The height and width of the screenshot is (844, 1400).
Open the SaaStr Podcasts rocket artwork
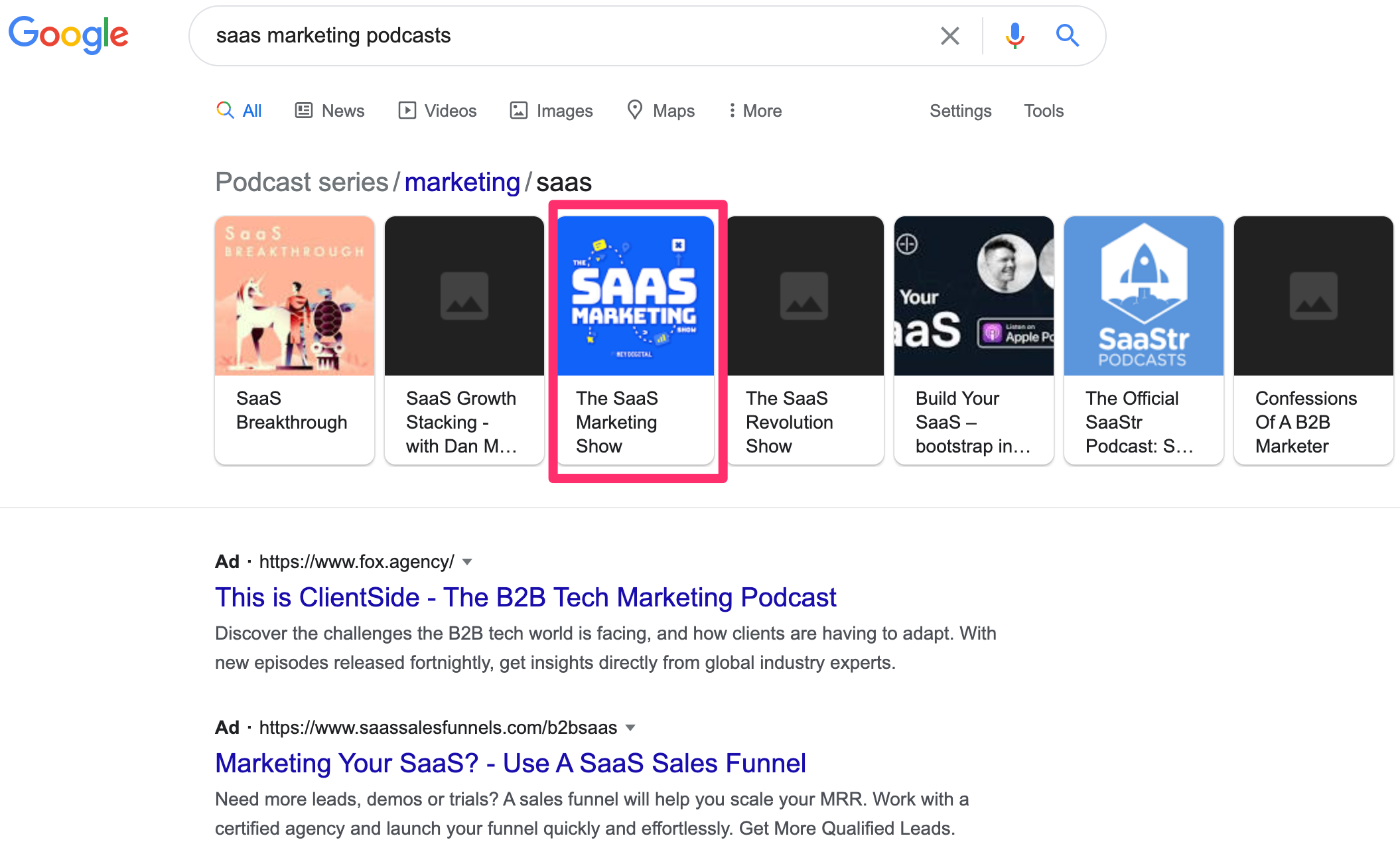tap(1144, 296)
